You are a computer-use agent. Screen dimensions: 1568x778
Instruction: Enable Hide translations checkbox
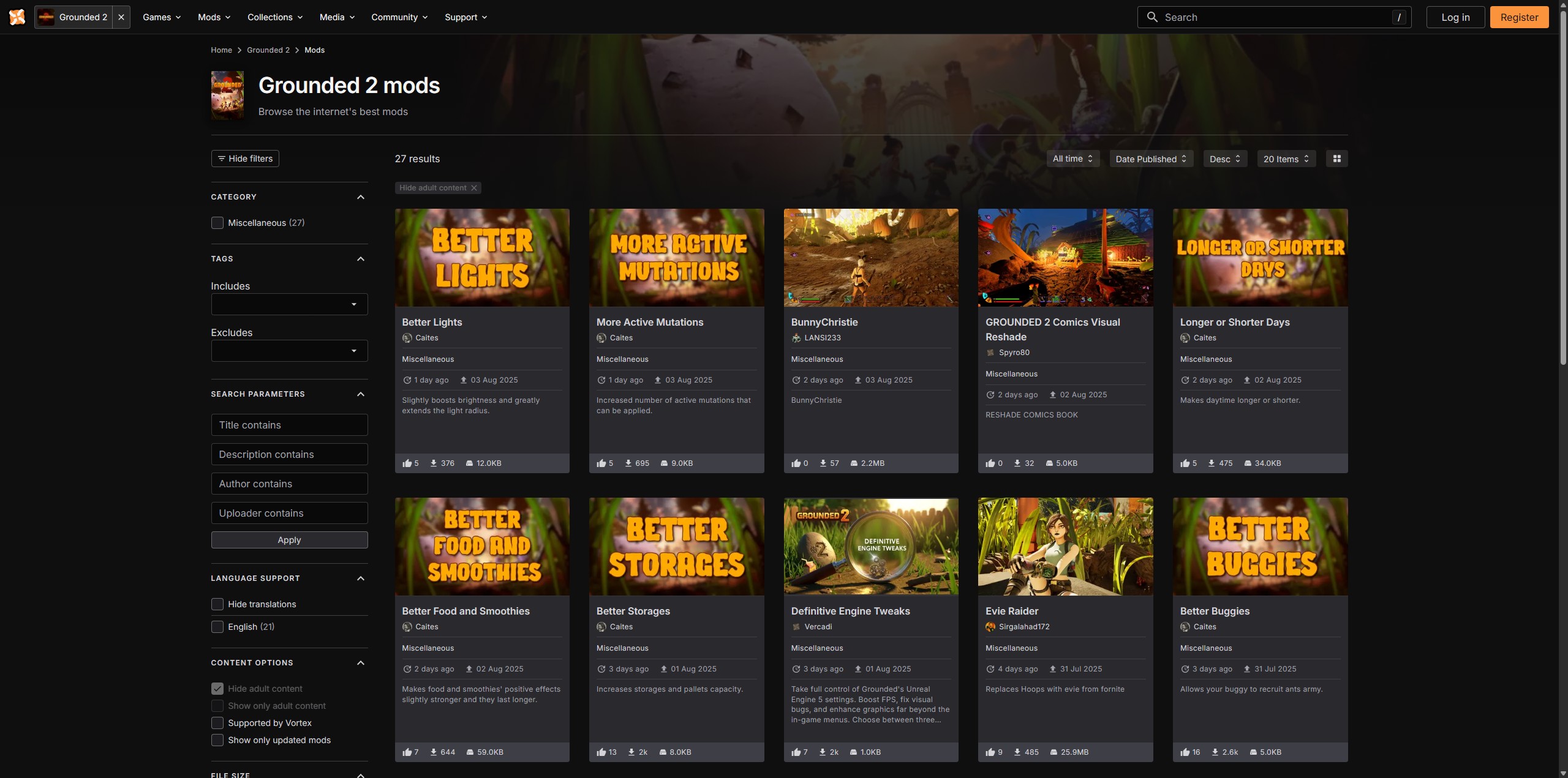(x=217, y=604)
